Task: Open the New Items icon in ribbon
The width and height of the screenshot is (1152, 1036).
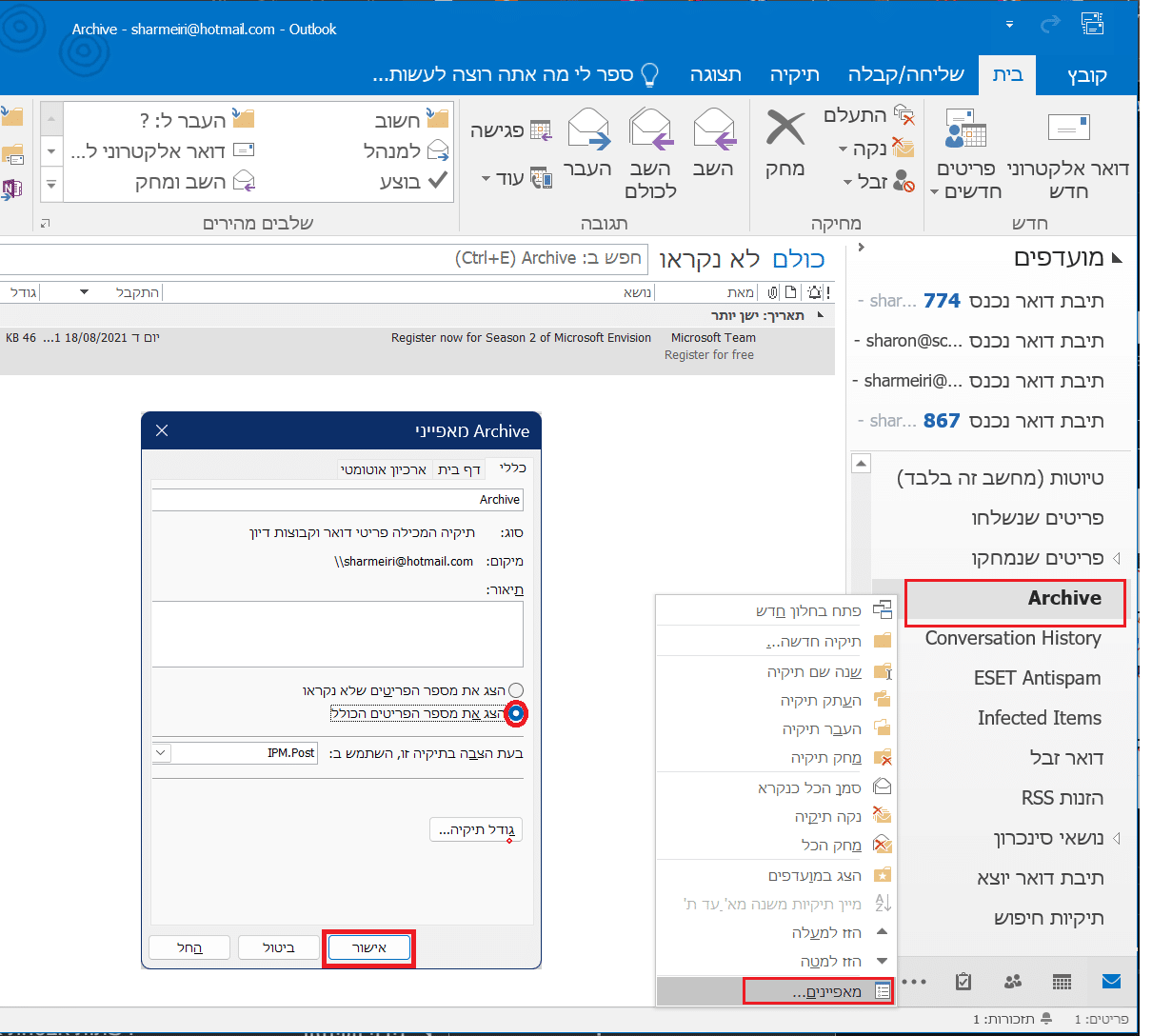Action: (965, 129)
